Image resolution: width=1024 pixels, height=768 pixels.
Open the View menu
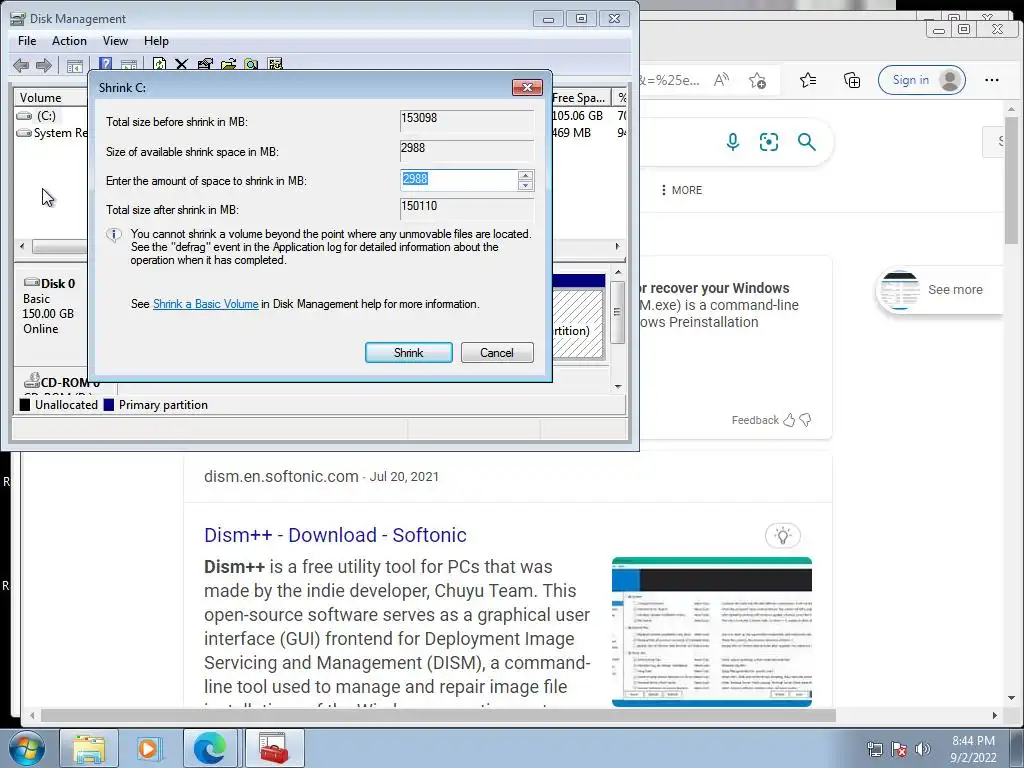click(x=115, y=40)
